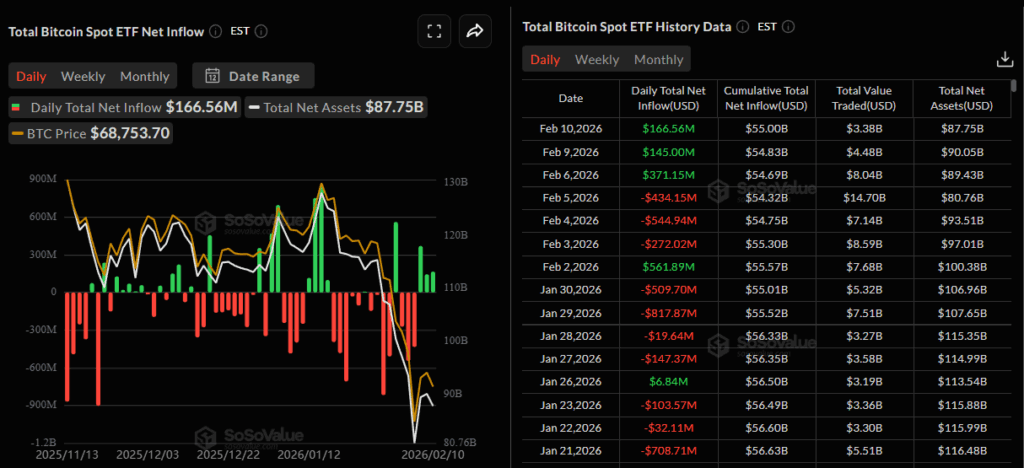Select Weekly tab in History Data table

[x=597, y=60]
